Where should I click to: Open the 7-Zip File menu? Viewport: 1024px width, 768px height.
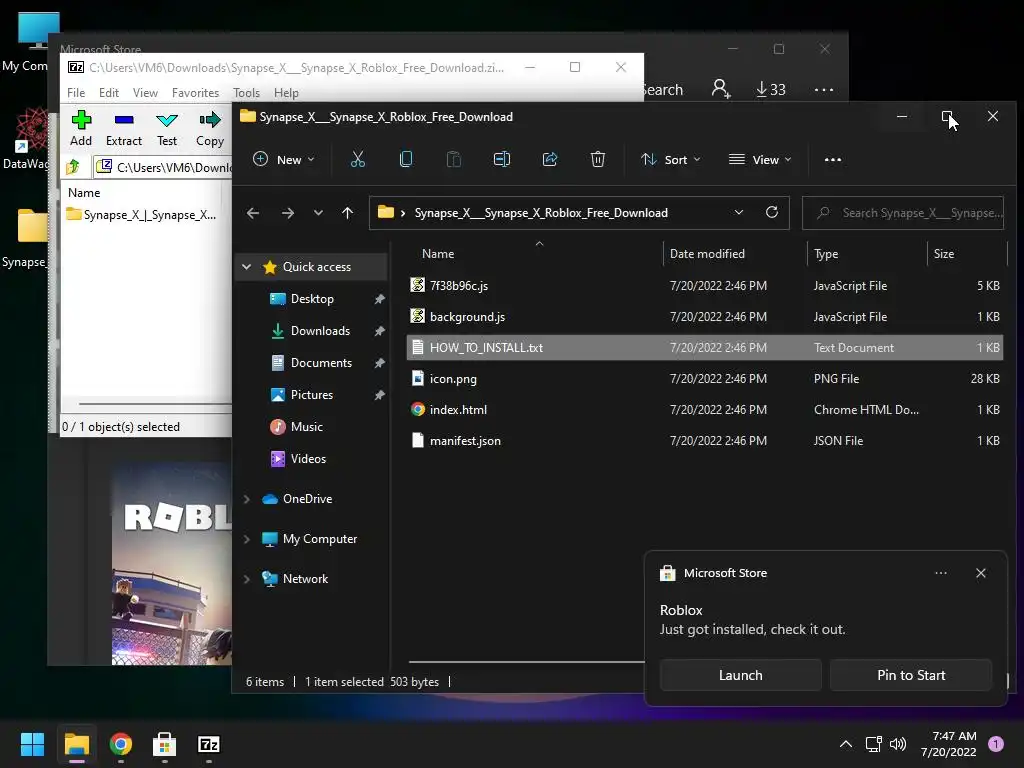click(76, 93)
